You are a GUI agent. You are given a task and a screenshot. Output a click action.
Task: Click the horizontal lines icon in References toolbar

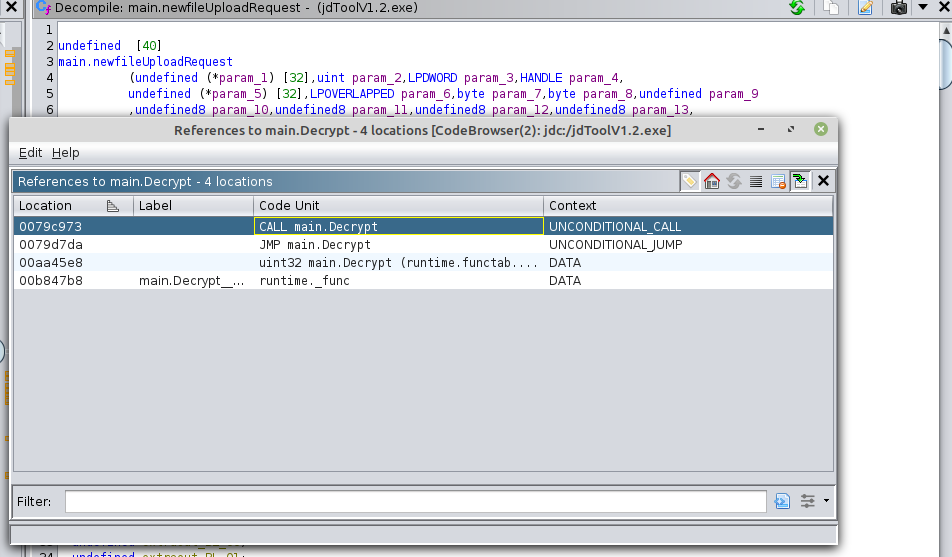click(x=756, y=181)
